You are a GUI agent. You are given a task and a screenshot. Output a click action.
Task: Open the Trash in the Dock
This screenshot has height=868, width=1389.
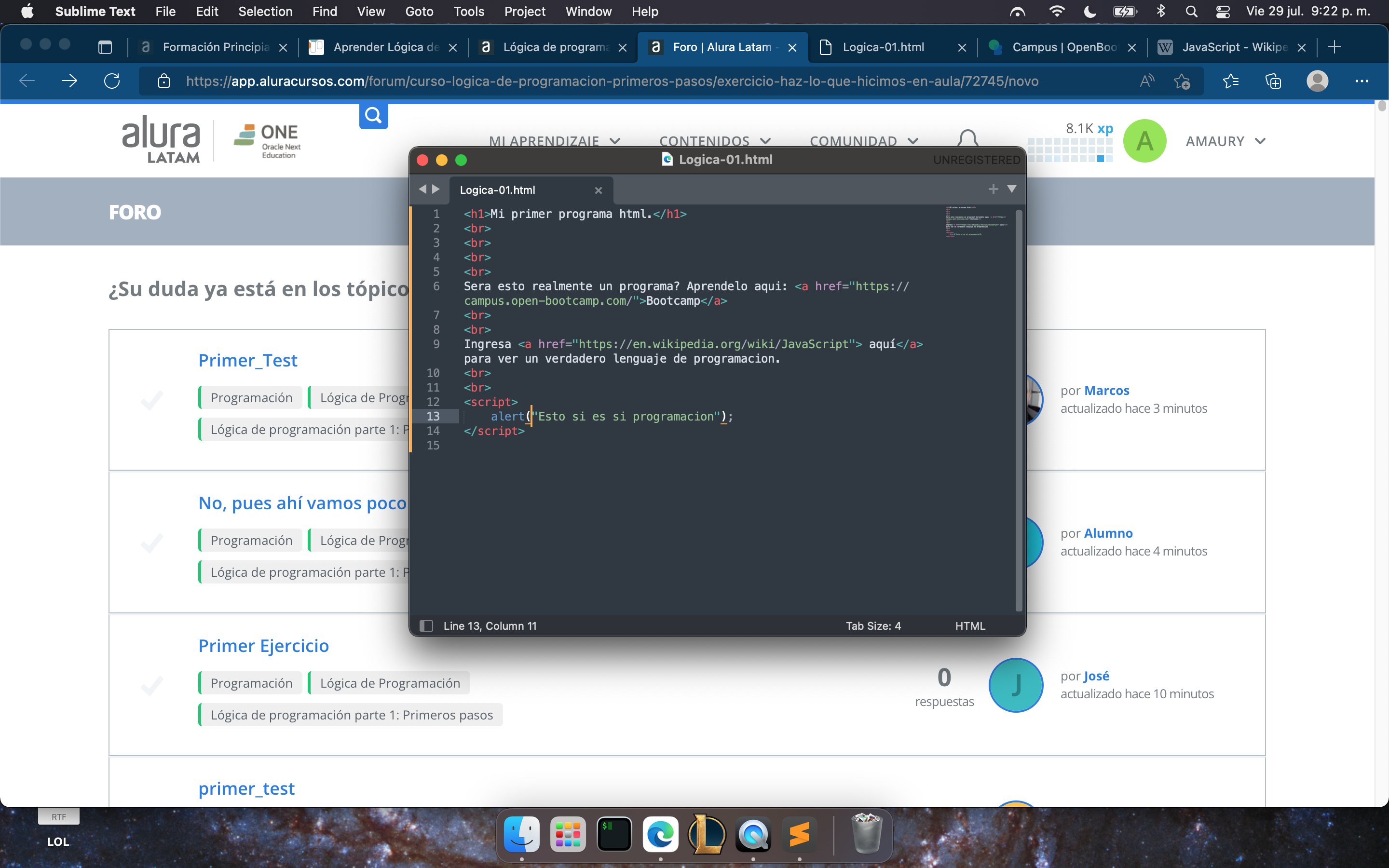[x=867, y=834]
